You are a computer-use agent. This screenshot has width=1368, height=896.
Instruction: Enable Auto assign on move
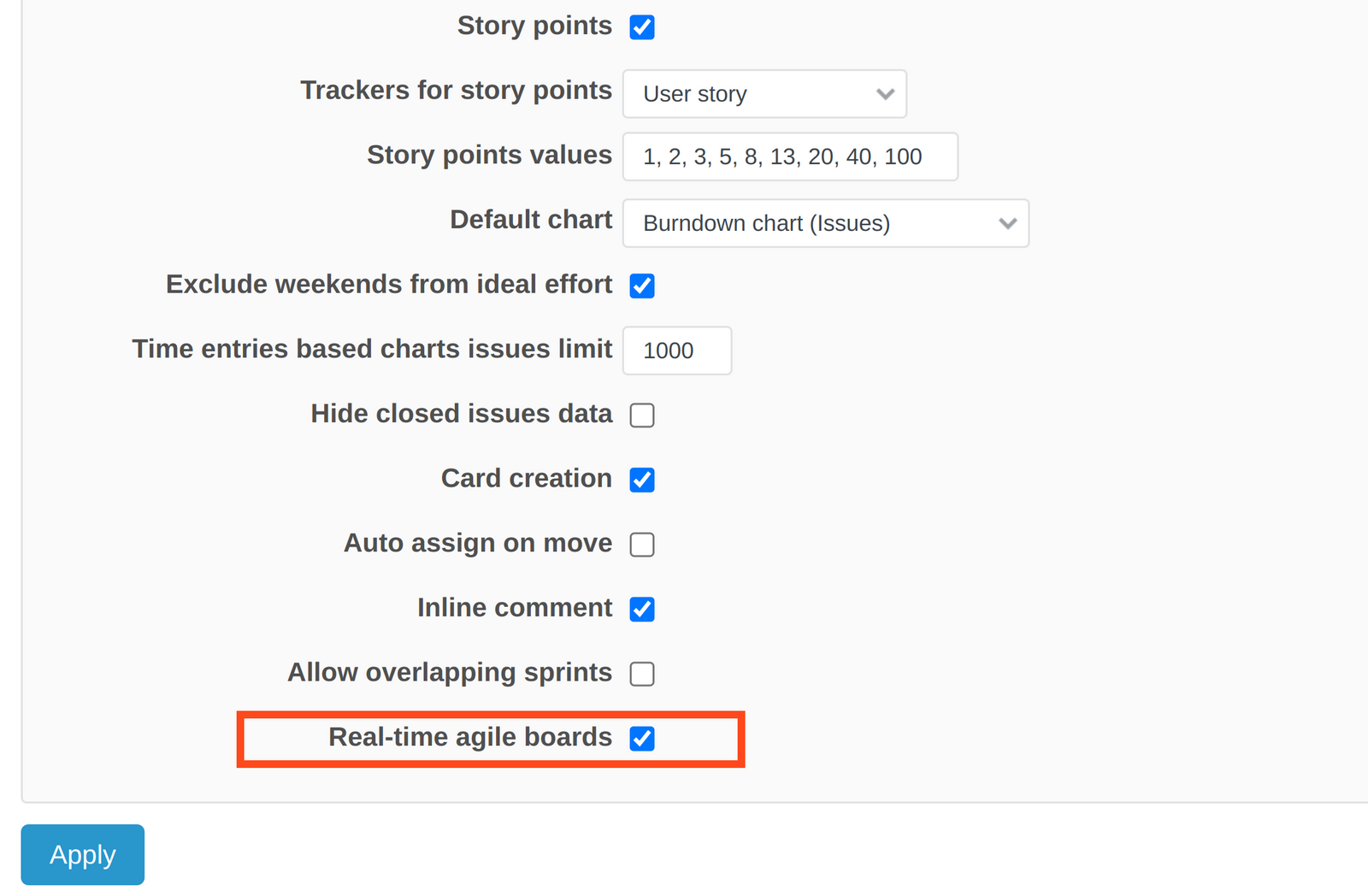click(642, 545)
